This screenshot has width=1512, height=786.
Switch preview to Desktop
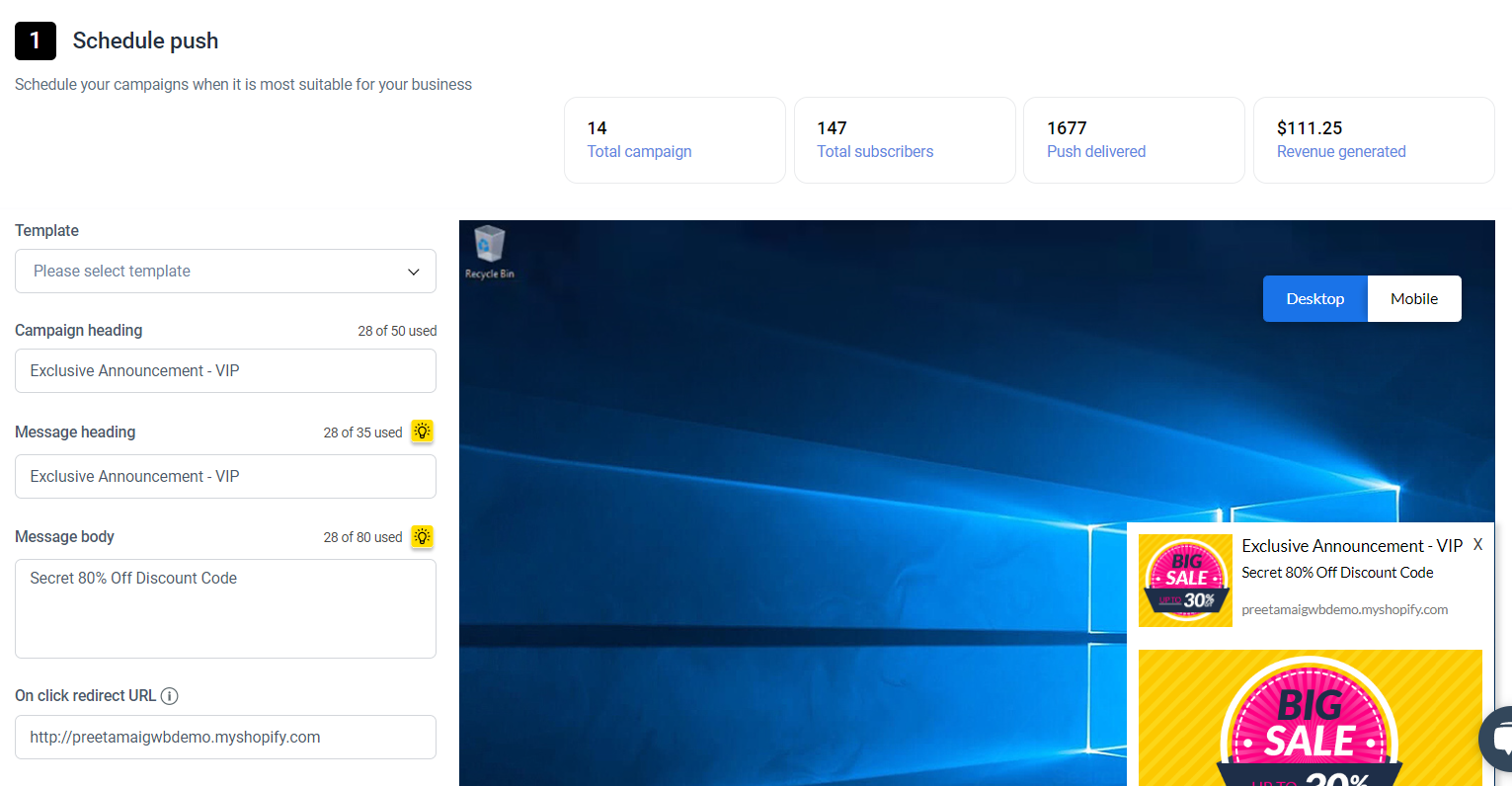pos(1315,299)
